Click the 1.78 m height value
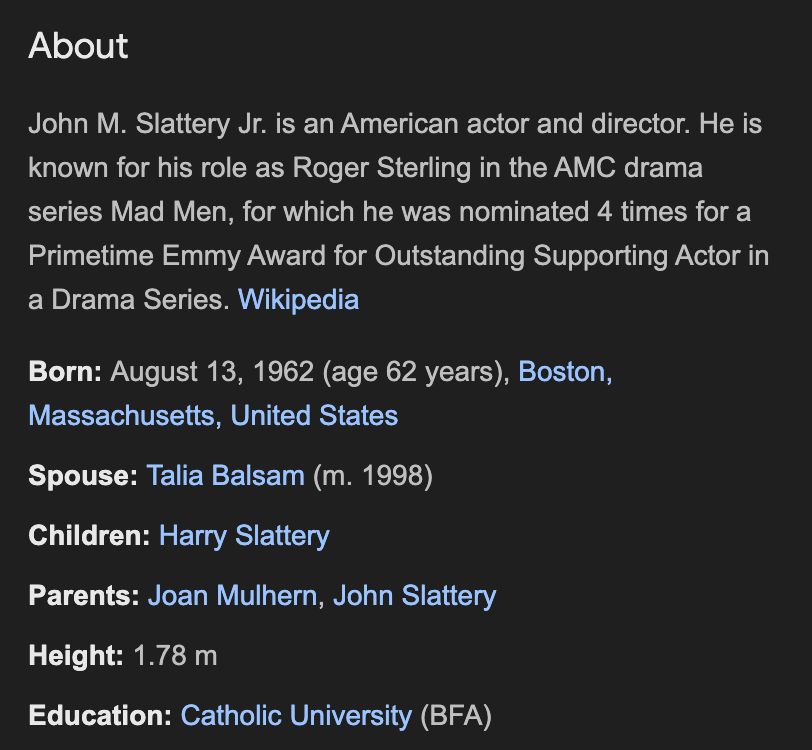 pyautogui.click(x=176, y=656)
